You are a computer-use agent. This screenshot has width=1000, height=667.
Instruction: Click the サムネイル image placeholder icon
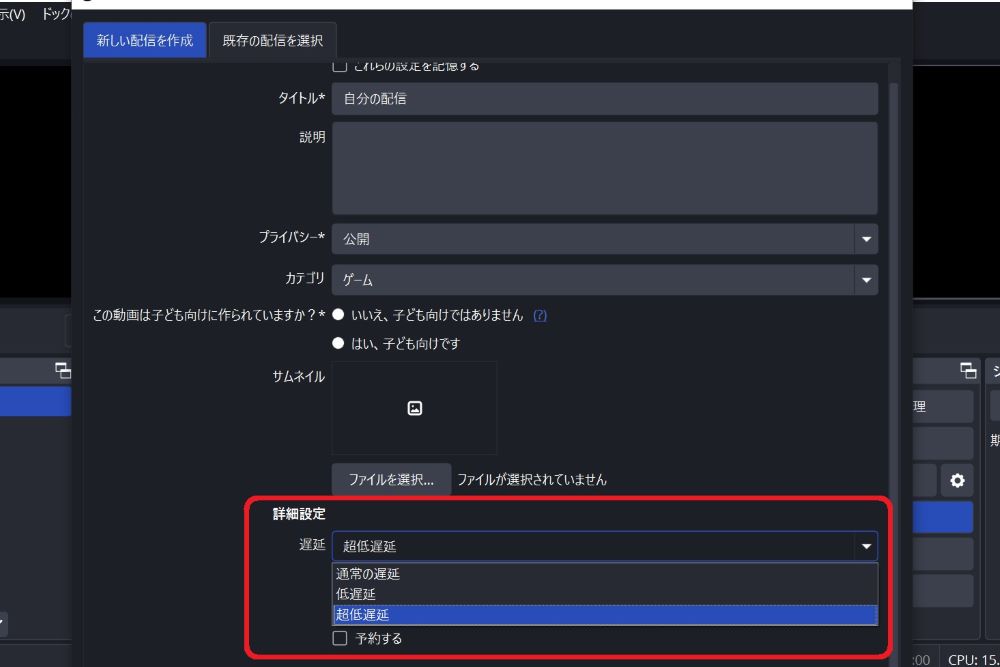pyautogui.click(x=415, y=408)
